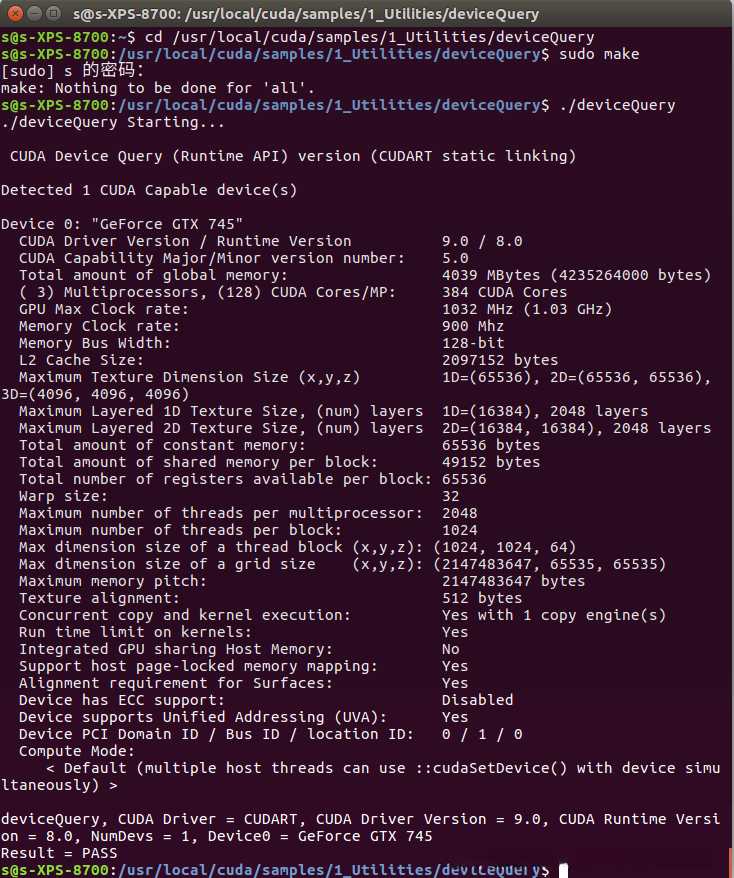
Task: Click the 'make: Nothing to be done' output line
Action: tap(158, 88)
